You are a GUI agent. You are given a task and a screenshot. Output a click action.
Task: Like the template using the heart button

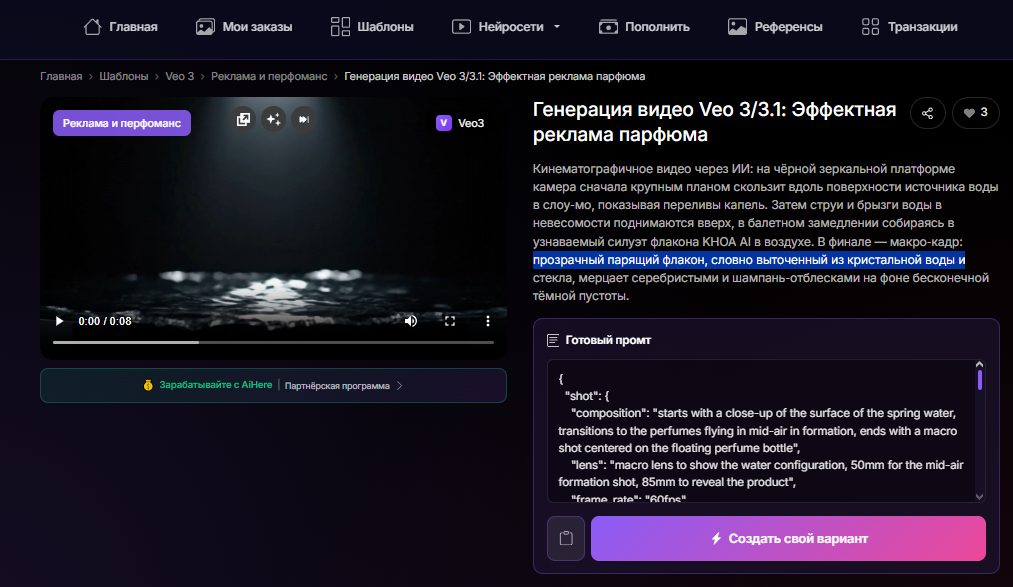971,113
